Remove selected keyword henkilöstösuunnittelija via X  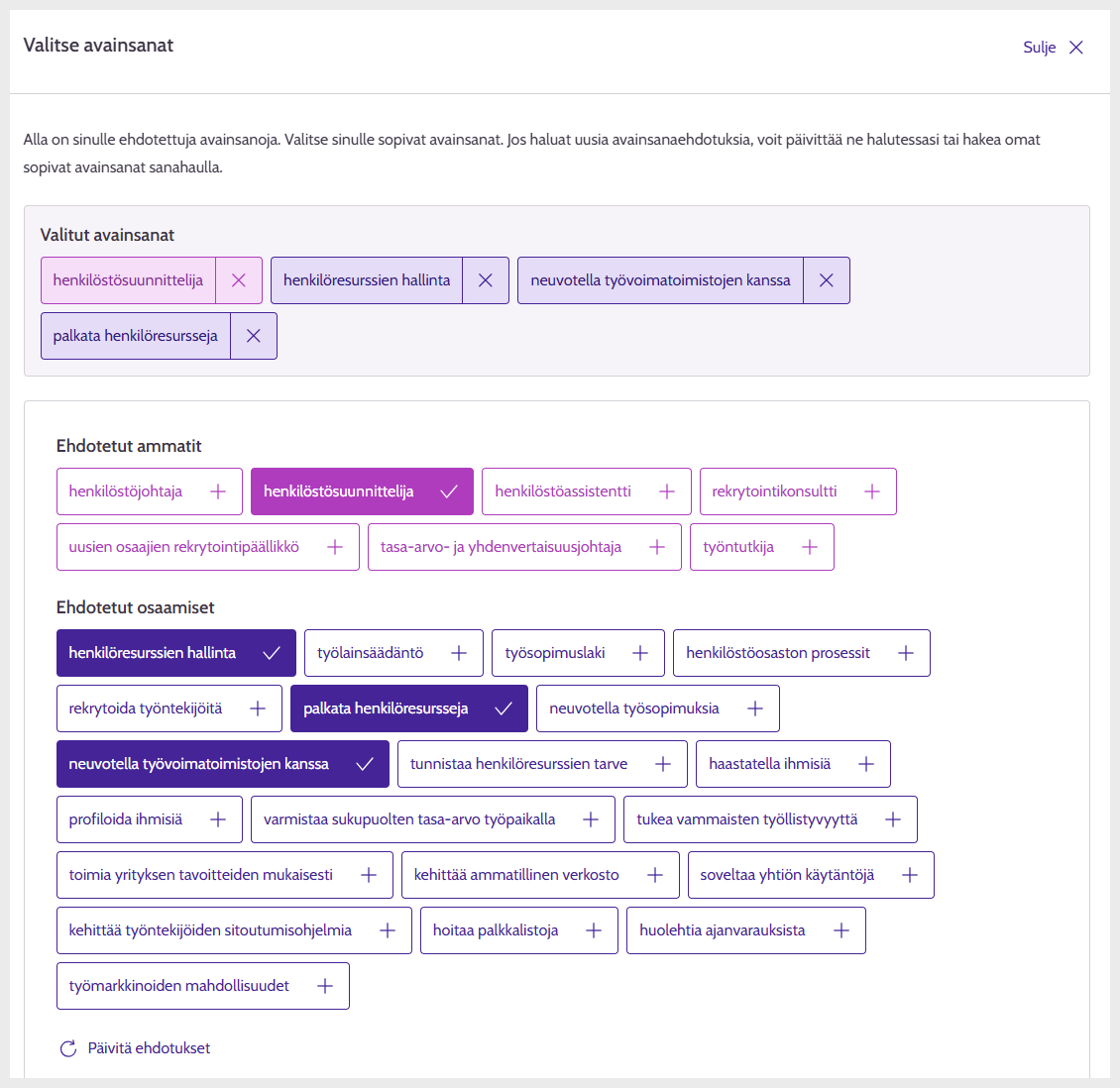[x=239, y=280]
